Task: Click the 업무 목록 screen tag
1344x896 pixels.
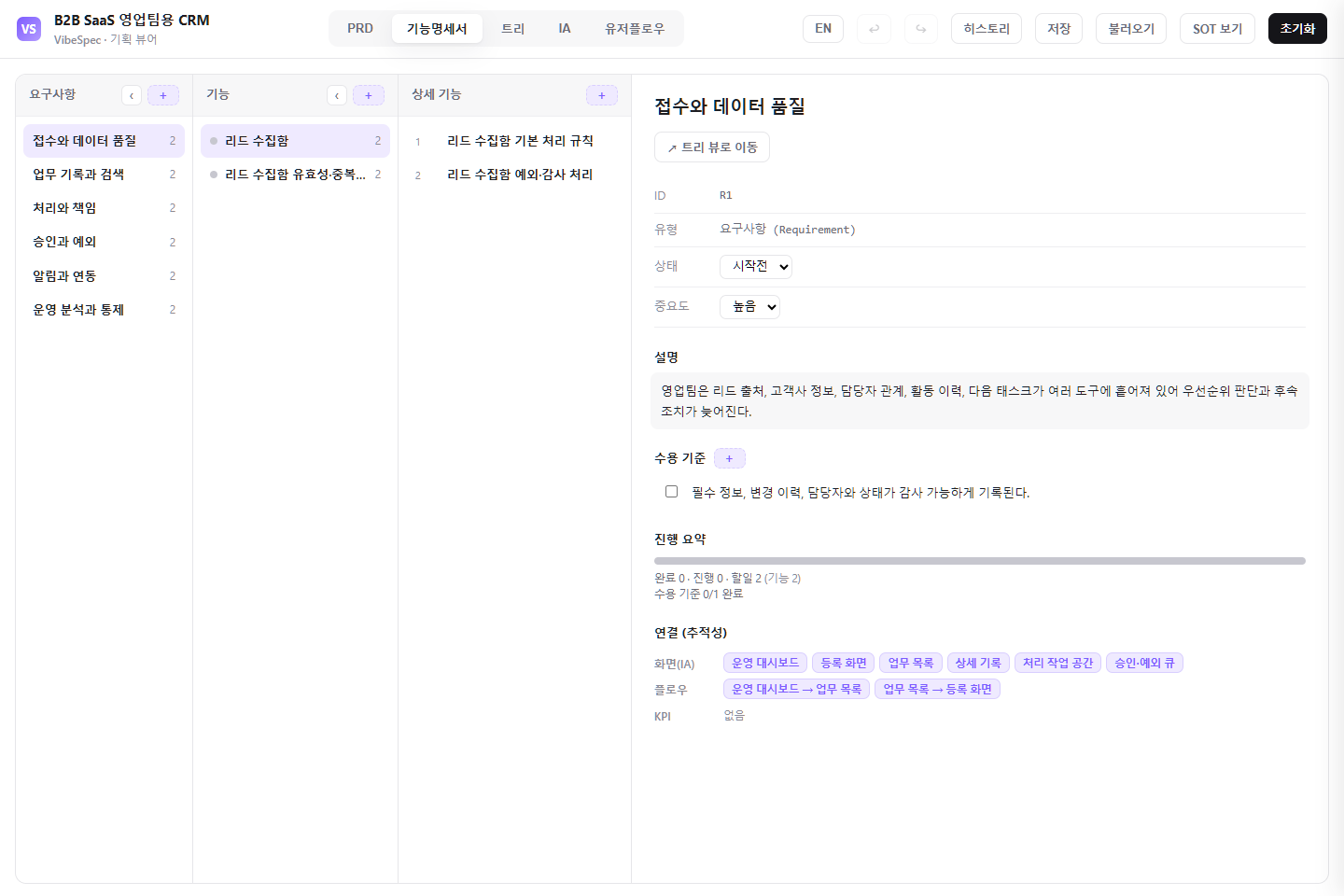Action: click(x=911, y=663)
